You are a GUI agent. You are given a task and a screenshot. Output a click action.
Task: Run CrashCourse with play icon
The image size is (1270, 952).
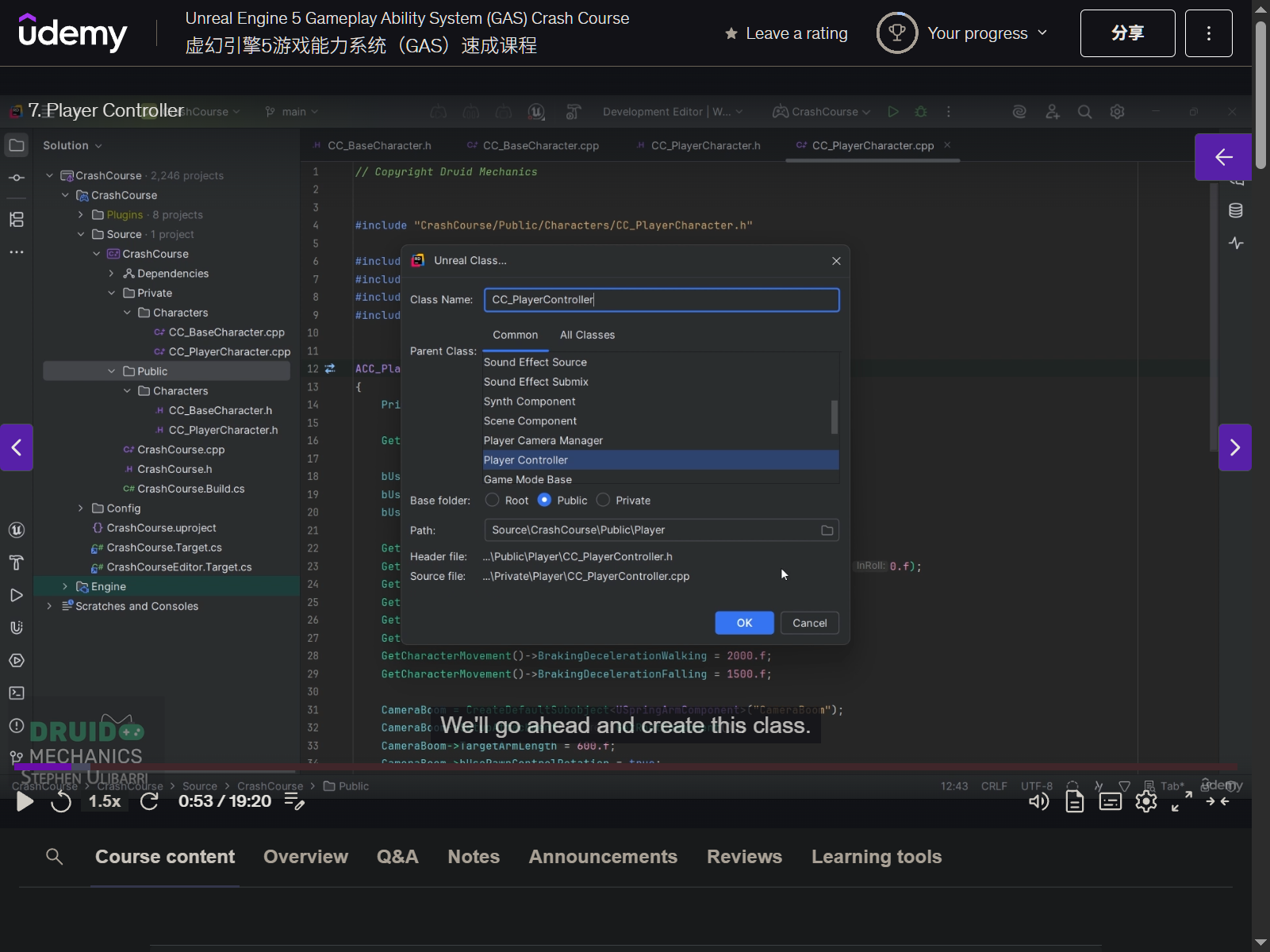[893, 112]
